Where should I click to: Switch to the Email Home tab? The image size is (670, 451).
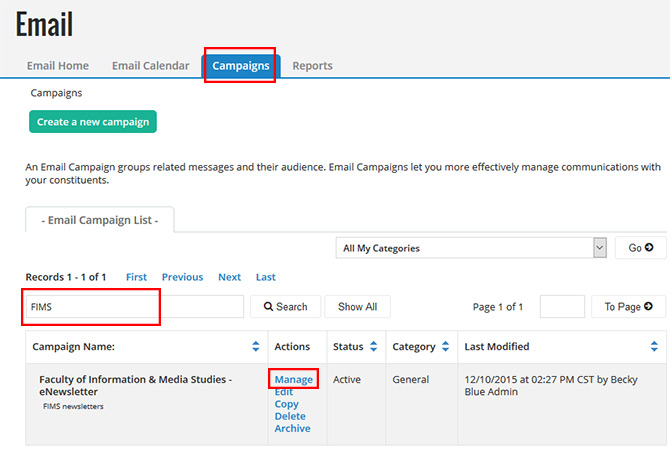(57, 66)
